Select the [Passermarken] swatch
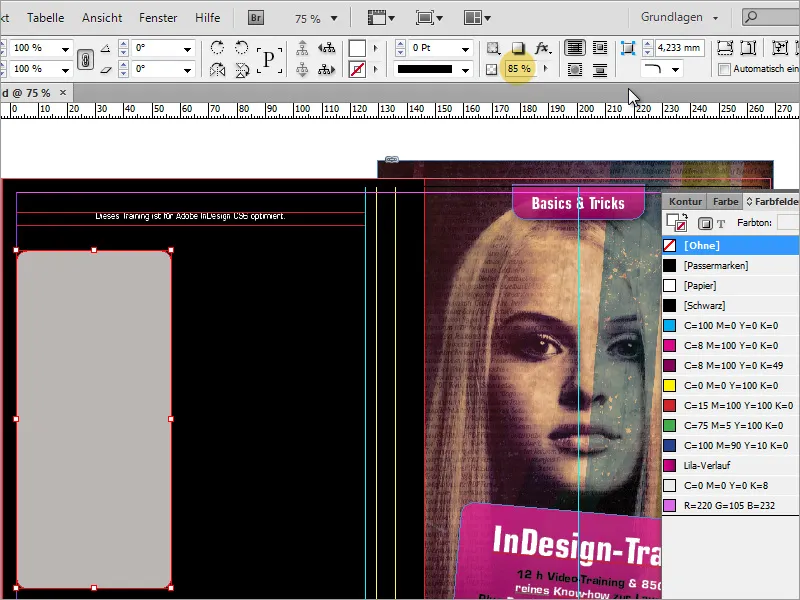Image resolution: width=800 pixels, height=600 pixels. pyautogui.click(x=731, y=265)
